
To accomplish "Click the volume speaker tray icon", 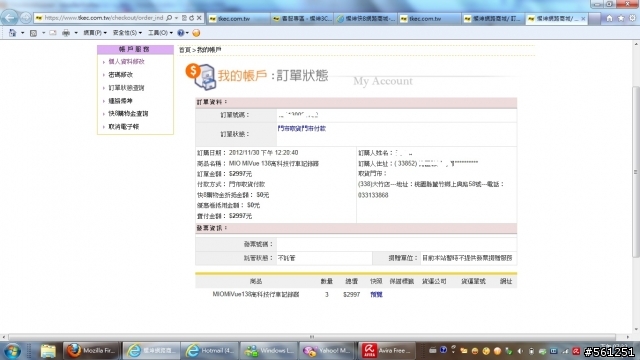I will 520,351.
